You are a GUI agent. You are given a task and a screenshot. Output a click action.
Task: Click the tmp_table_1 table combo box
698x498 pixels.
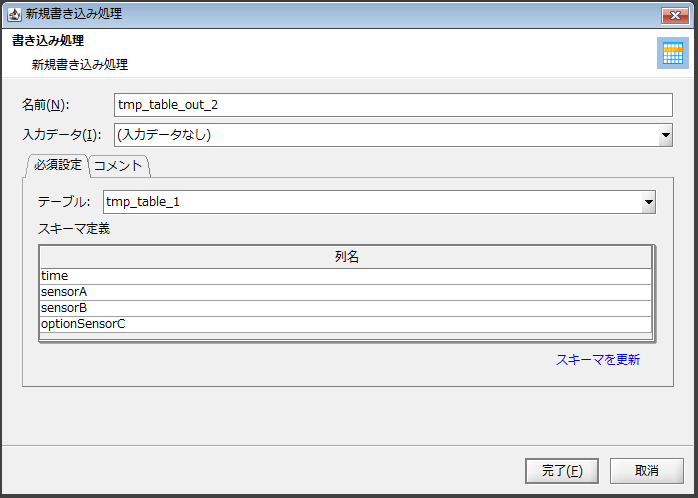click(371, 202)
